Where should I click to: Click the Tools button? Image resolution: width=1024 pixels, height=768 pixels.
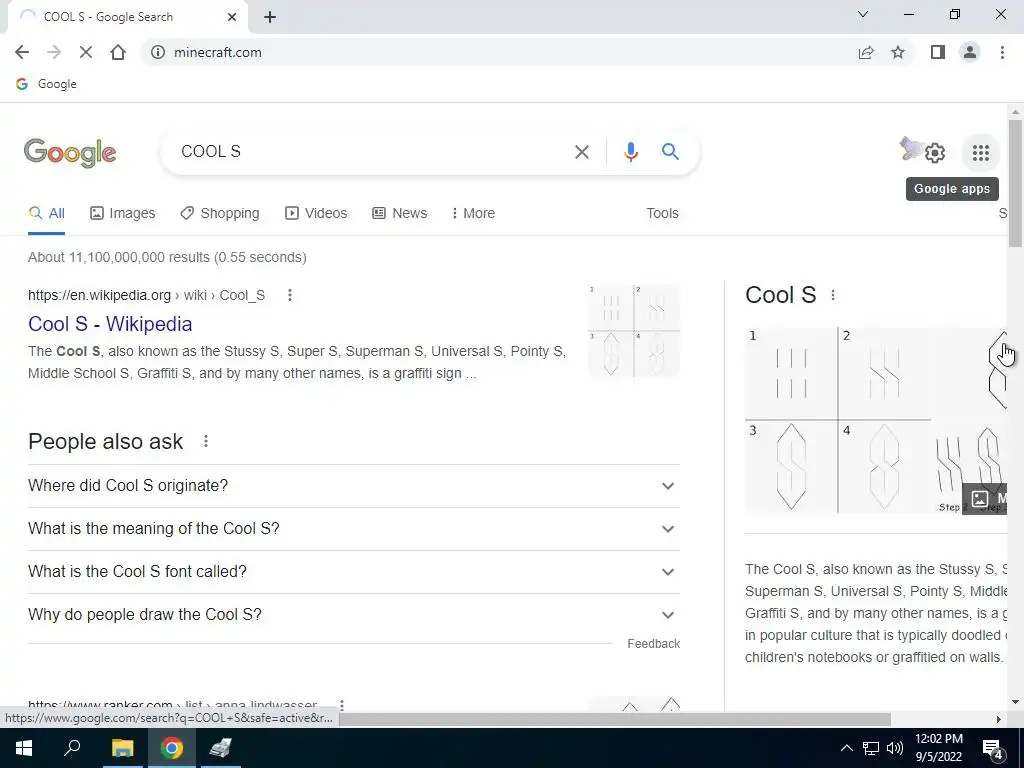[x=662, y=214]
